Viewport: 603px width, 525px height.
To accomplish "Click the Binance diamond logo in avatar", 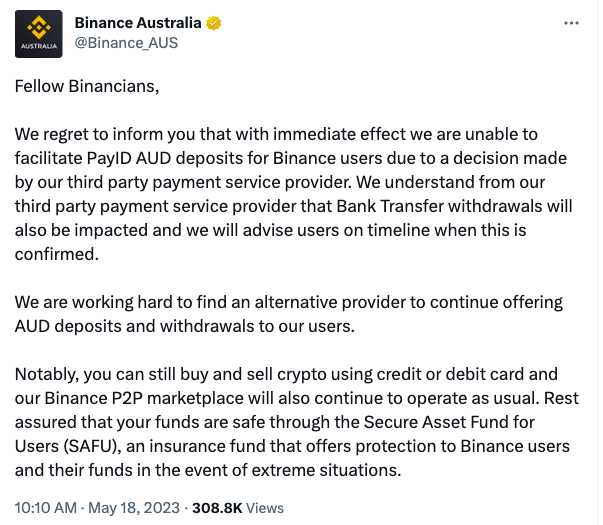I will 38,28.
